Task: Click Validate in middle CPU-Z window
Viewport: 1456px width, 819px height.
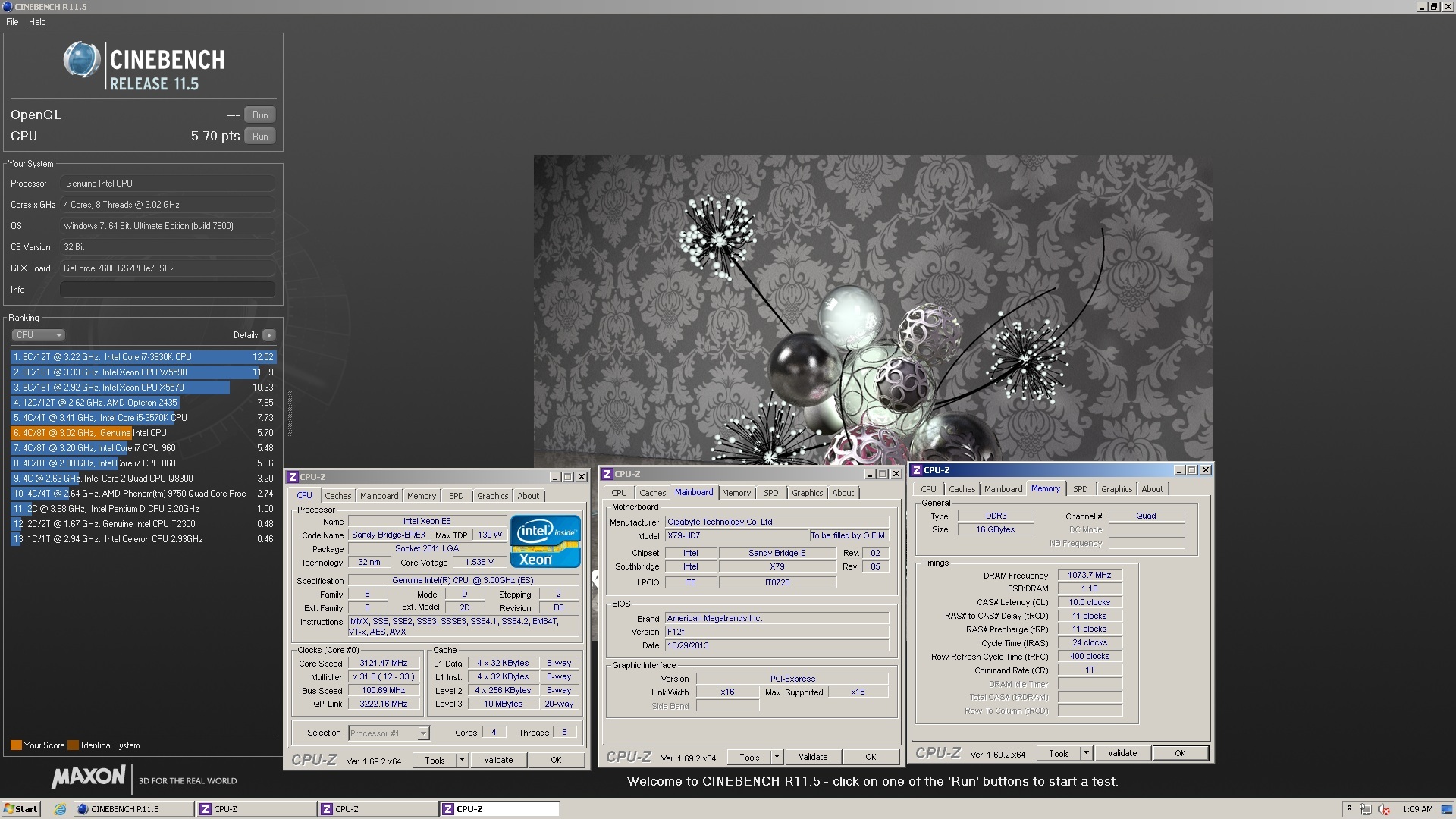Action: pos(813,757)
